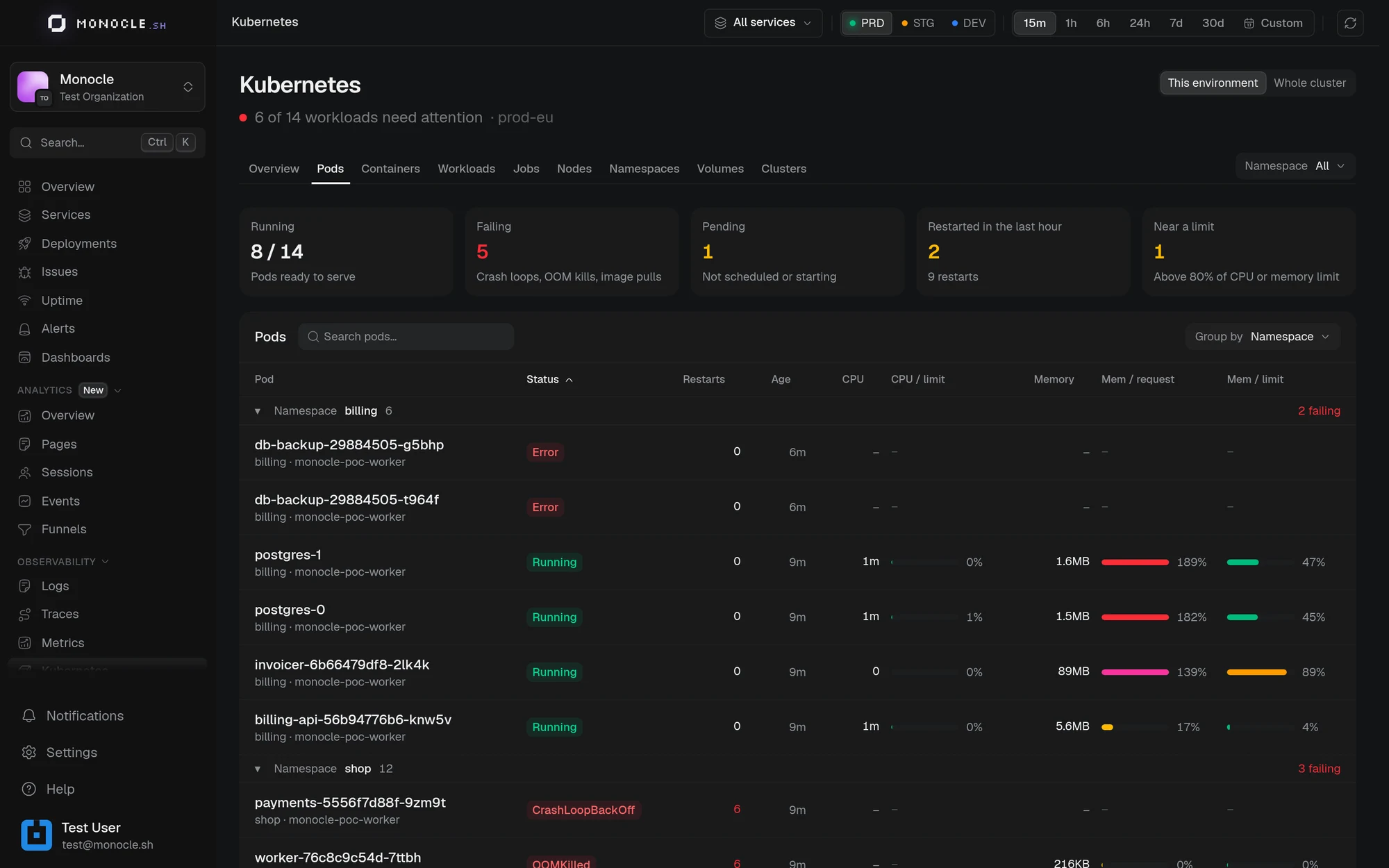Image resolution: width=1389 pixels, height=868 pixels.
Task: Open Services from the sidebar
Action: click(108, 215)
